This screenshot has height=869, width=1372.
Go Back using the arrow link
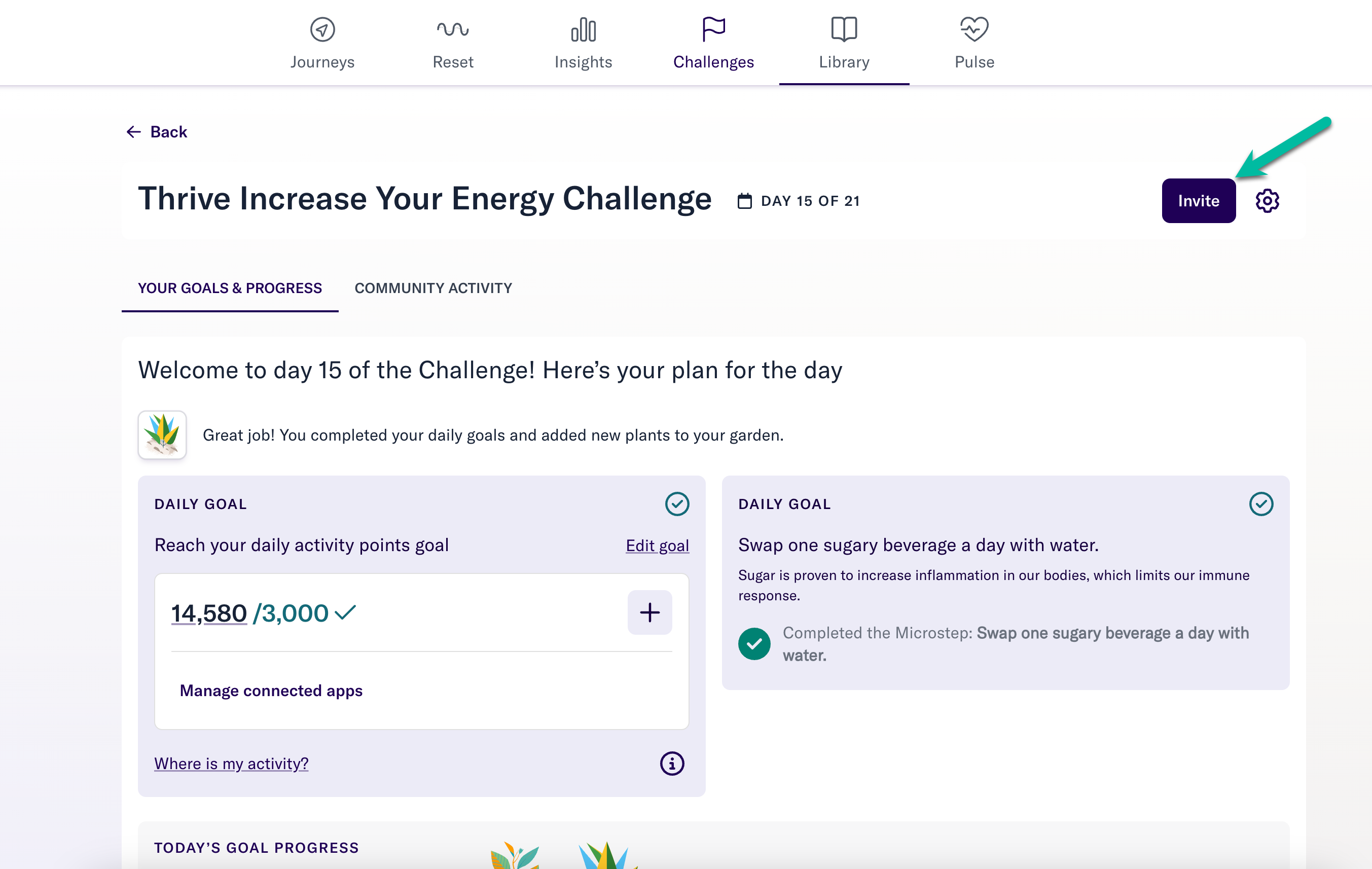point(157,132)
